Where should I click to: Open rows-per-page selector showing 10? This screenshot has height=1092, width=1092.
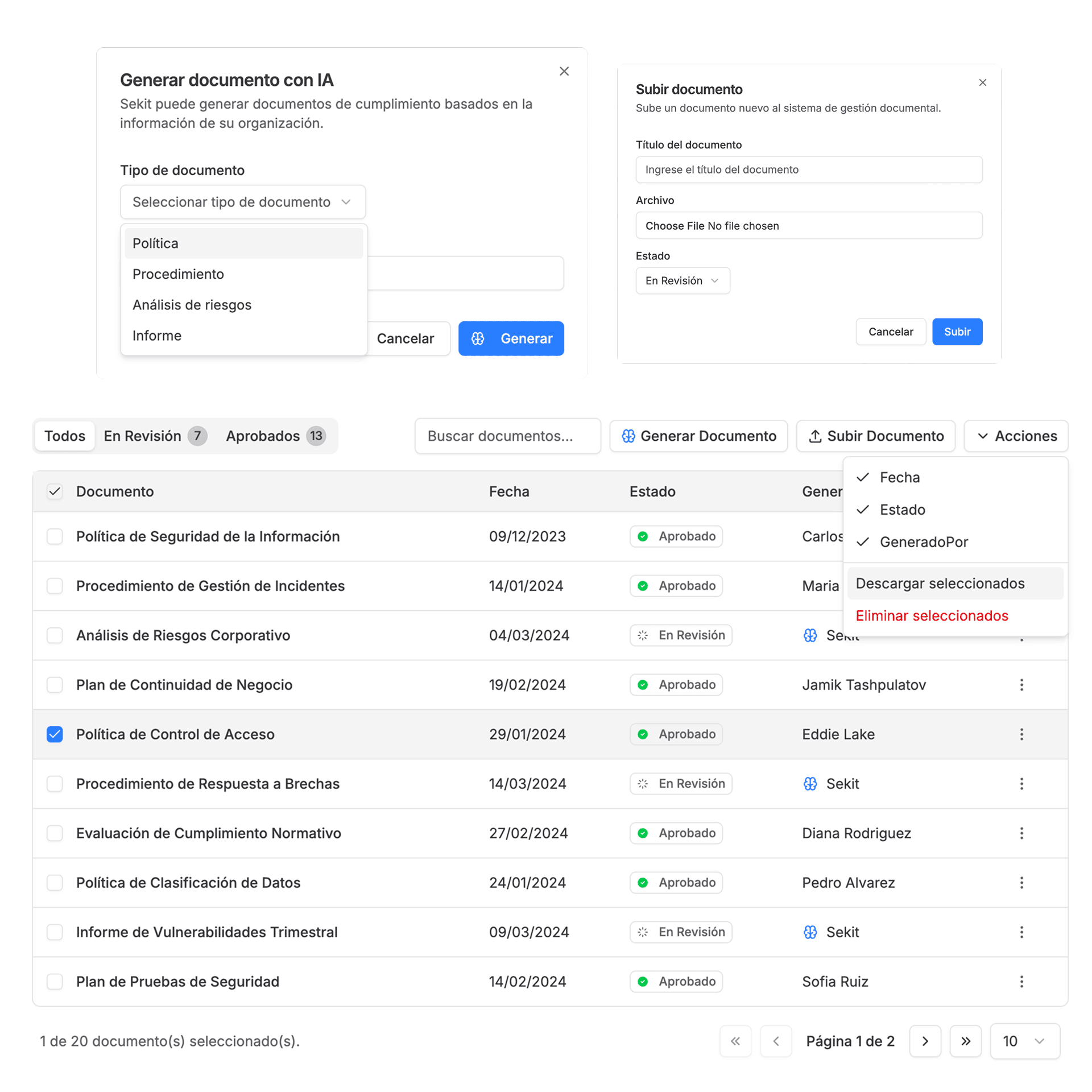tap(1024, 1041)
